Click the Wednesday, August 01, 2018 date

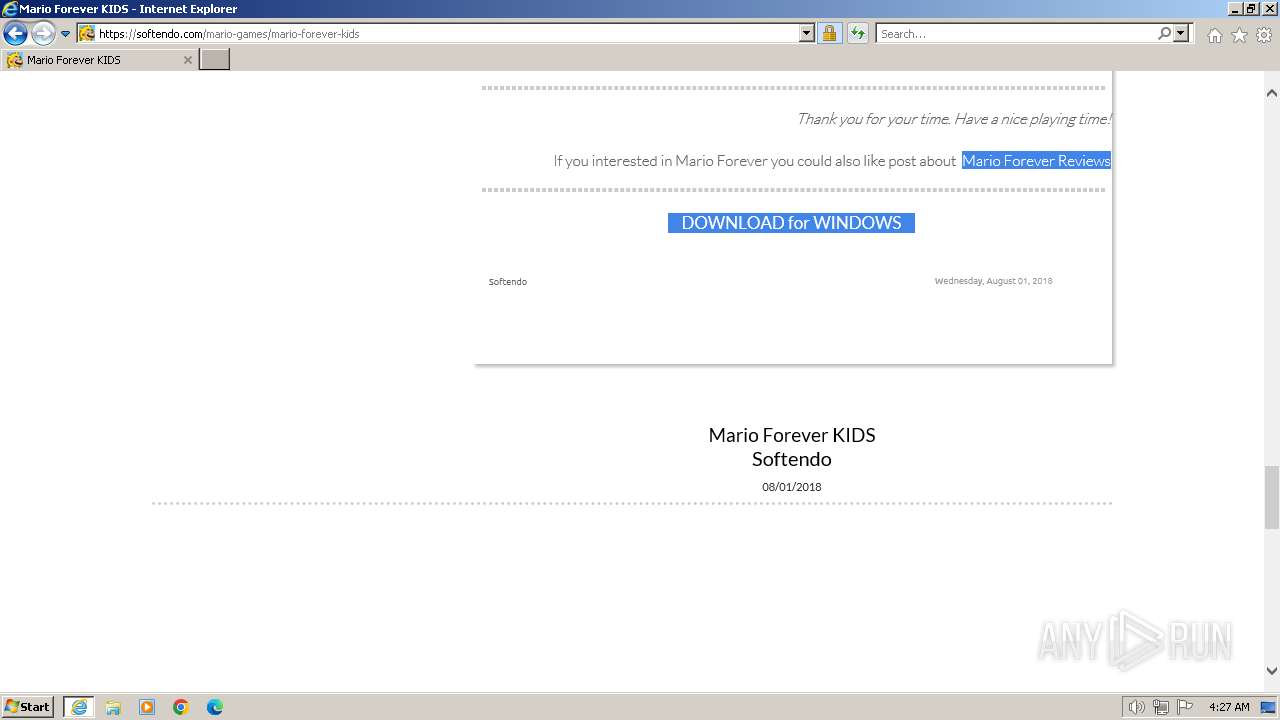tap(993, 281)
